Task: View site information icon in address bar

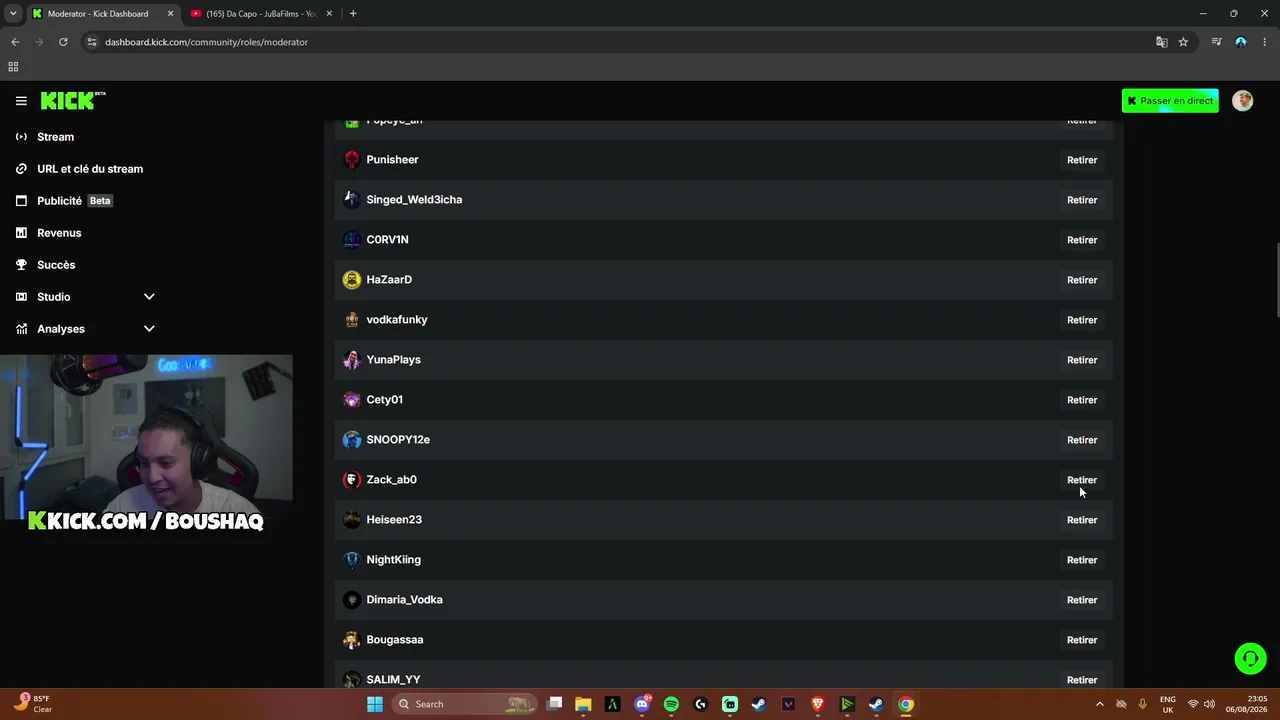Action: [92, 42]
